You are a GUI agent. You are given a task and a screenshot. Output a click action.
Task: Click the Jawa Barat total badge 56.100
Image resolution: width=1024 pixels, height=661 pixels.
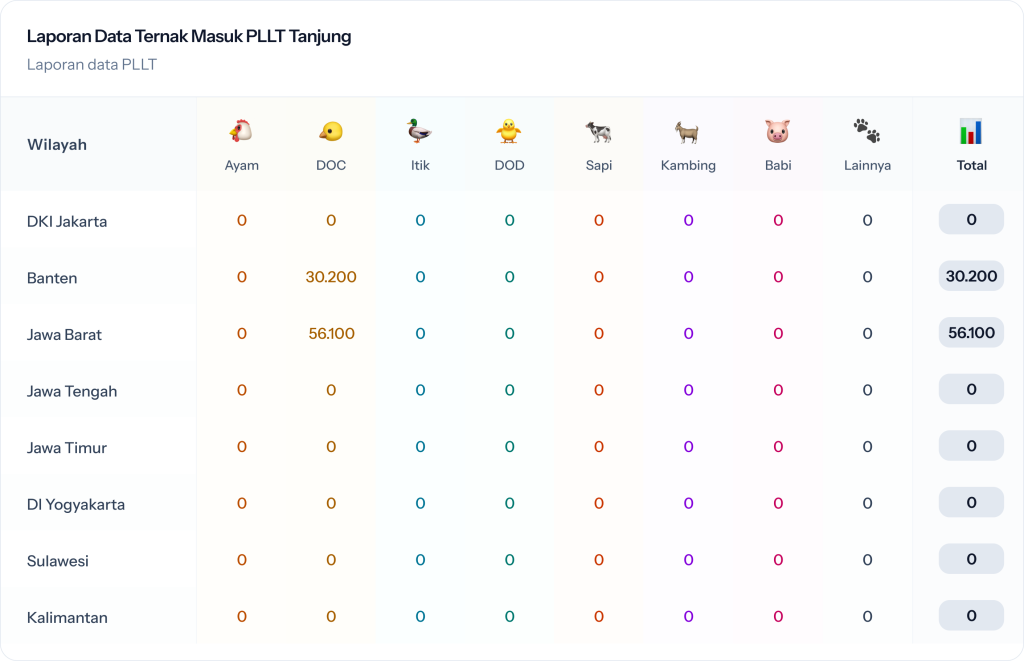click(x=971, y=333)
